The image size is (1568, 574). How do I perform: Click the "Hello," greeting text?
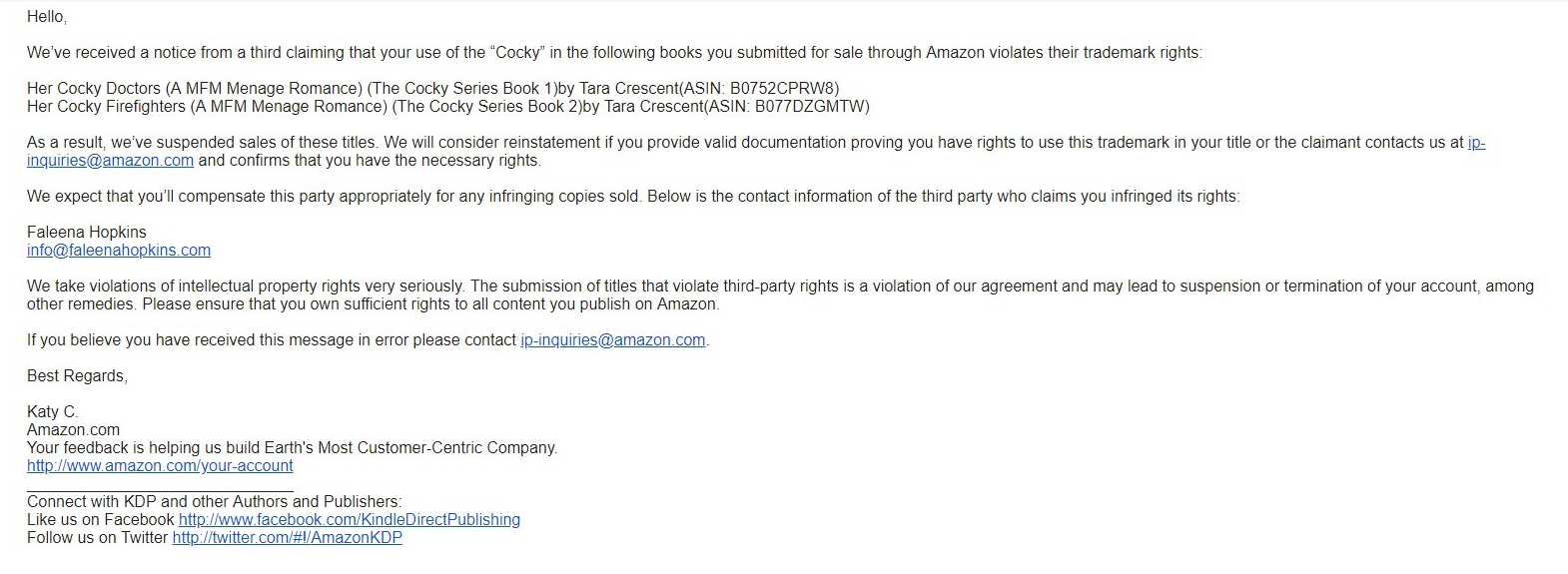[47, 17]
